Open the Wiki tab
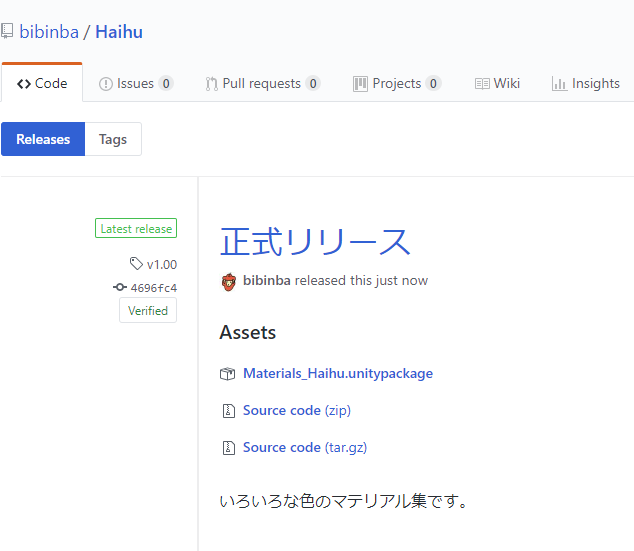 (x=497, y=83)
